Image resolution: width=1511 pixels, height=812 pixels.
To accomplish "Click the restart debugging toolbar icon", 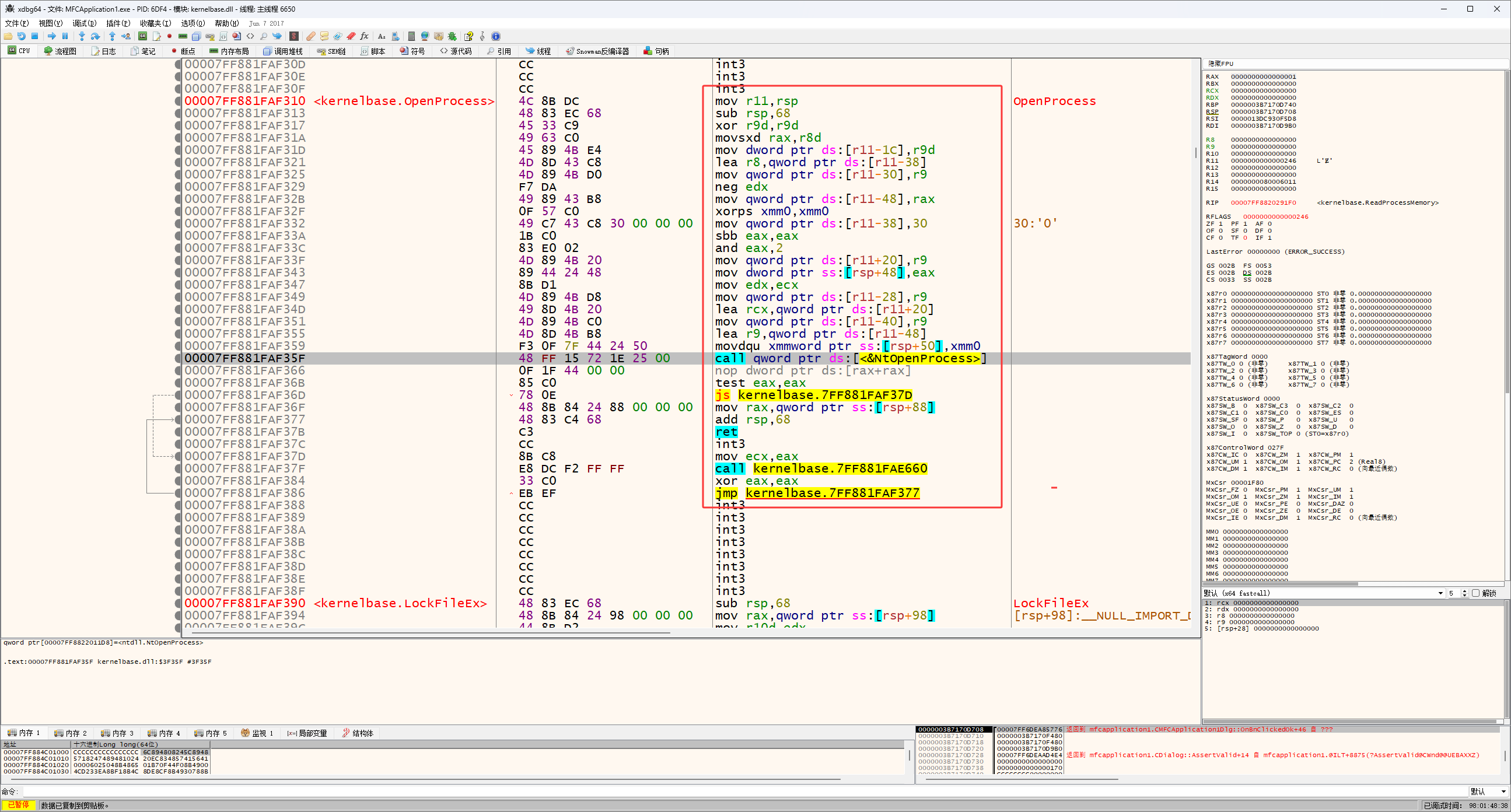I will click(21, 36).
